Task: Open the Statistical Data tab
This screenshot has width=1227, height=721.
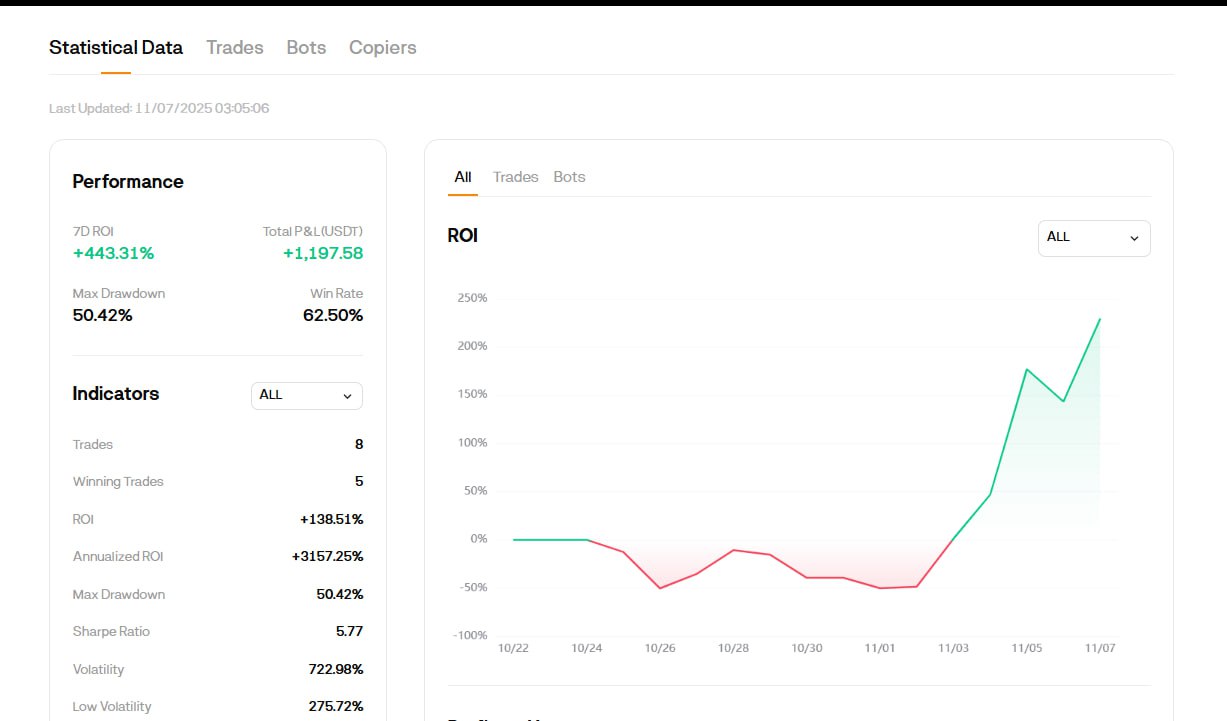Action: click(x=116, y=47)
